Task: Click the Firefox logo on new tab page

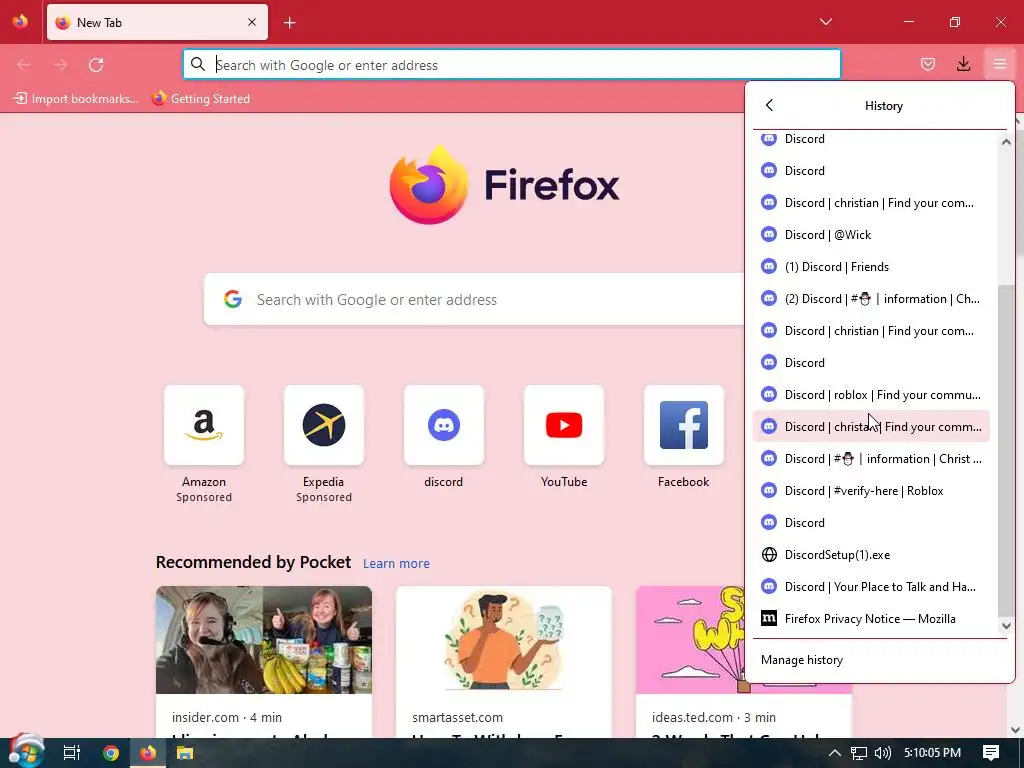Action: (429, 184)
